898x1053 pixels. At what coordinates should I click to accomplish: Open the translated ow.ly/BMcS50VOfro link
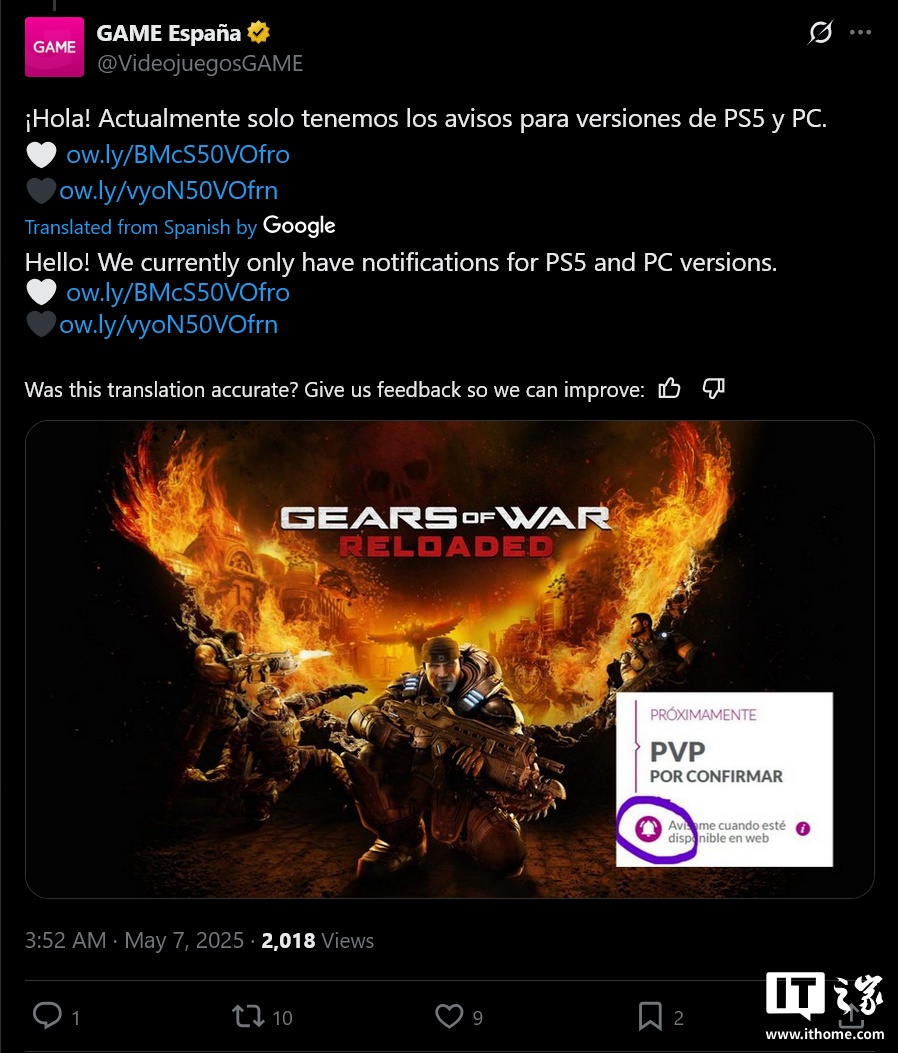point(178,293)
